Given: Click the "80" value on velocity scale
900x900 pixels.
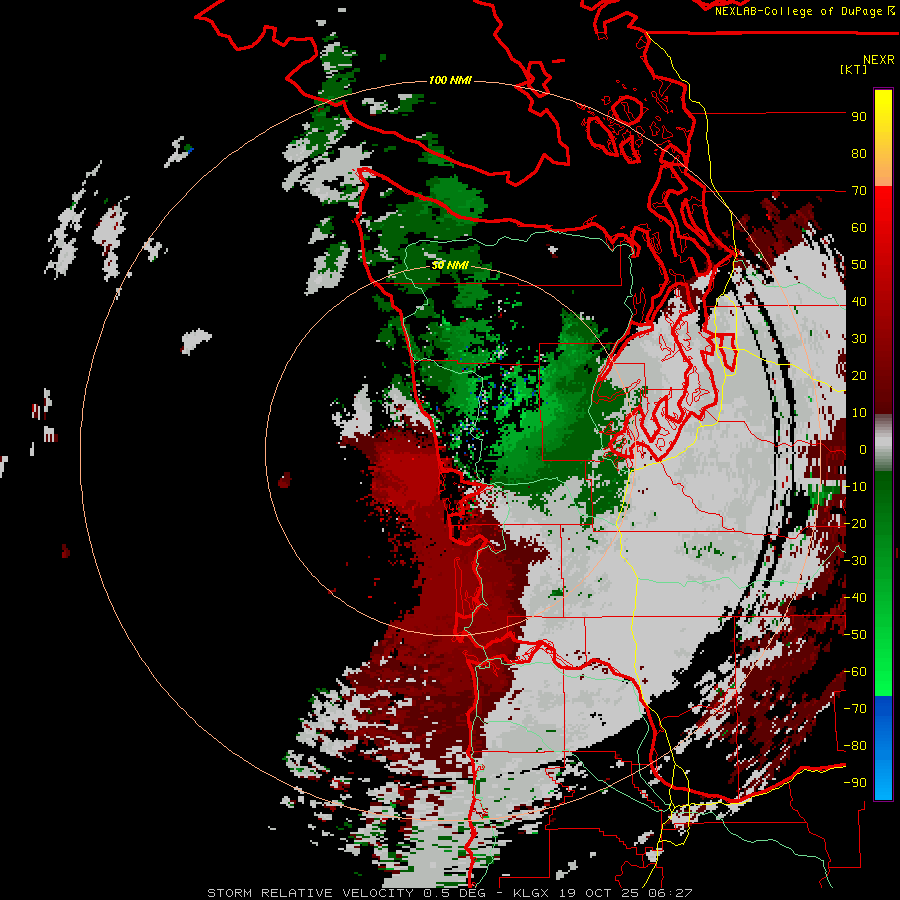Looking at the screenshot, I should [x=859, y=154].
